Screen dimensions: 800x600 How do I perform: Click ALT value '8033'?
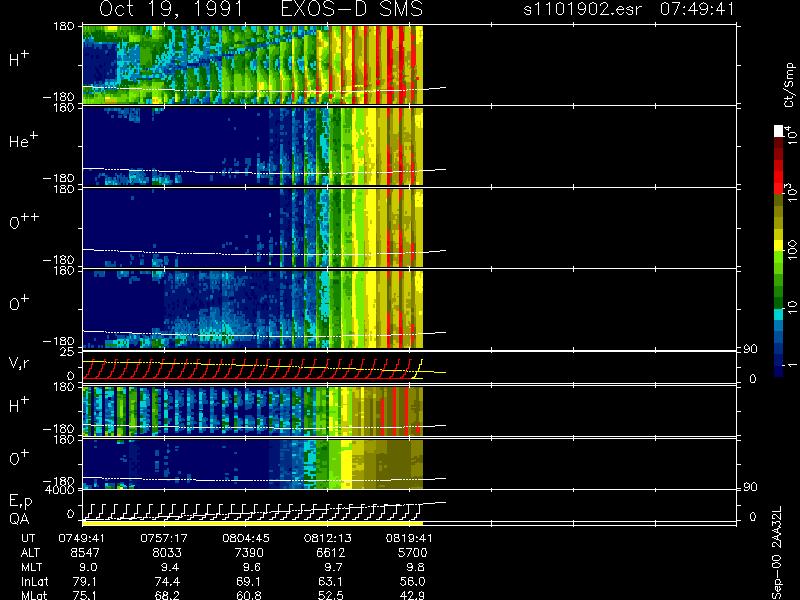point(167,553)
